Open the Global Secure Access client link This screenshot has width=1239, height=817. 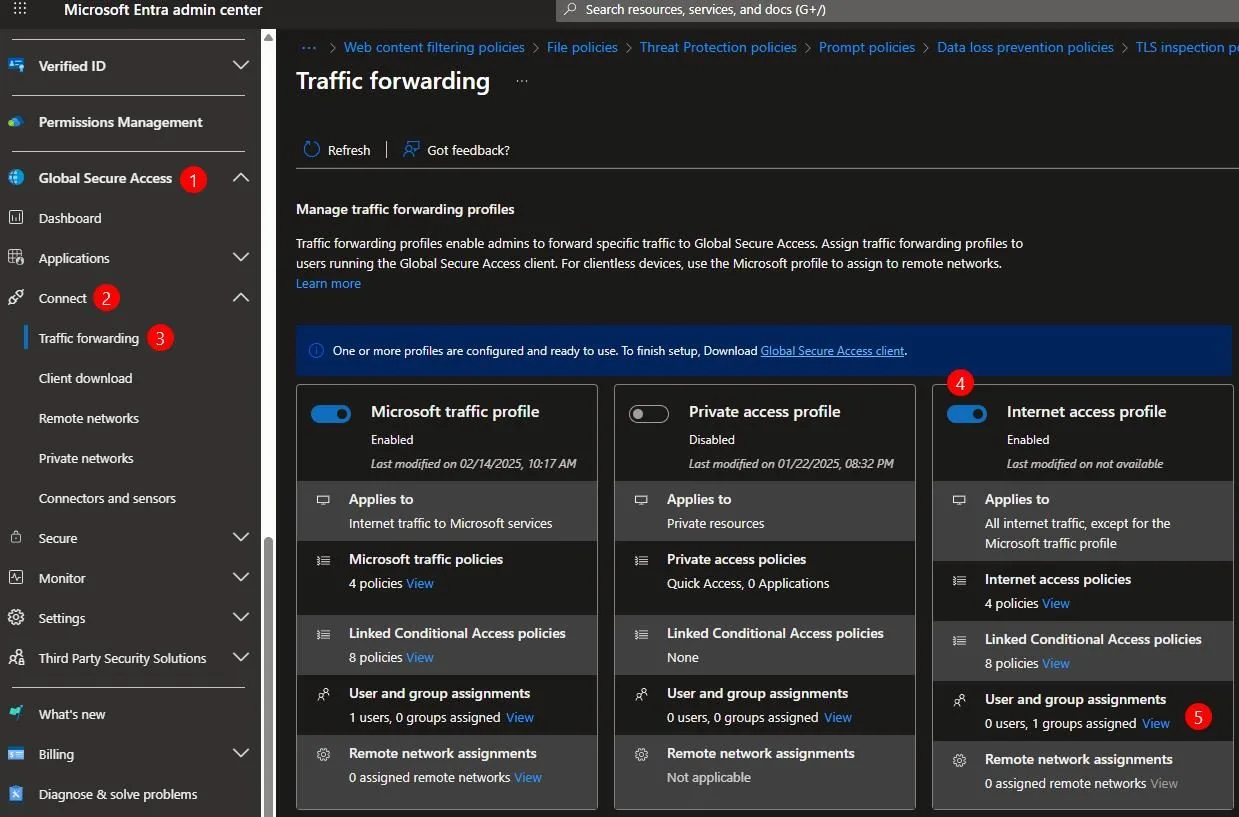pos(832,351)
